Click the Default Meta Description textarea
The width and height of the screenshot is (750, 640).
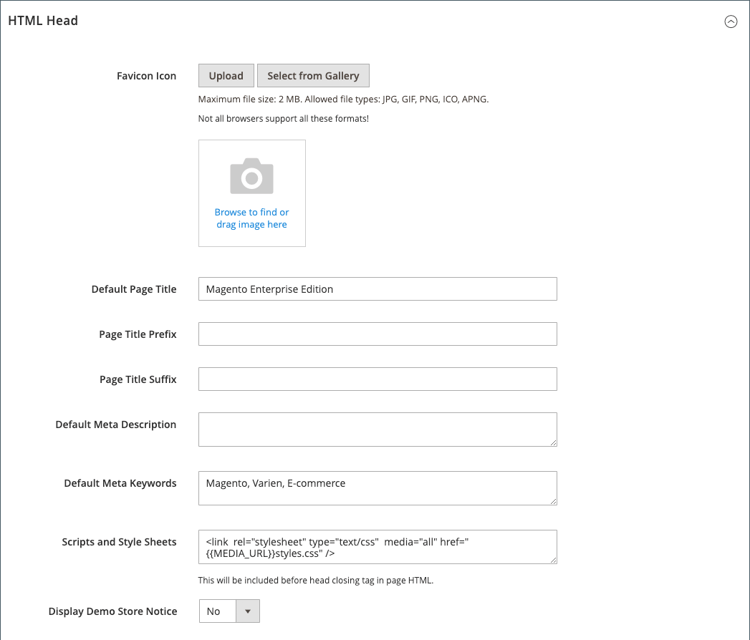[x=377, y=429]
